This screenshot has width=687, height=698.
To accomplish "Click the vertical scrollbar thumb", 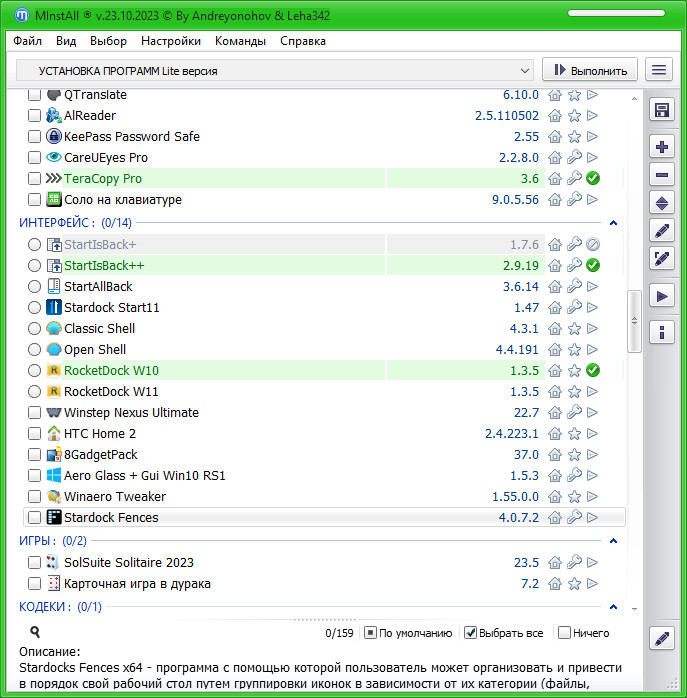I will (633, 321).
